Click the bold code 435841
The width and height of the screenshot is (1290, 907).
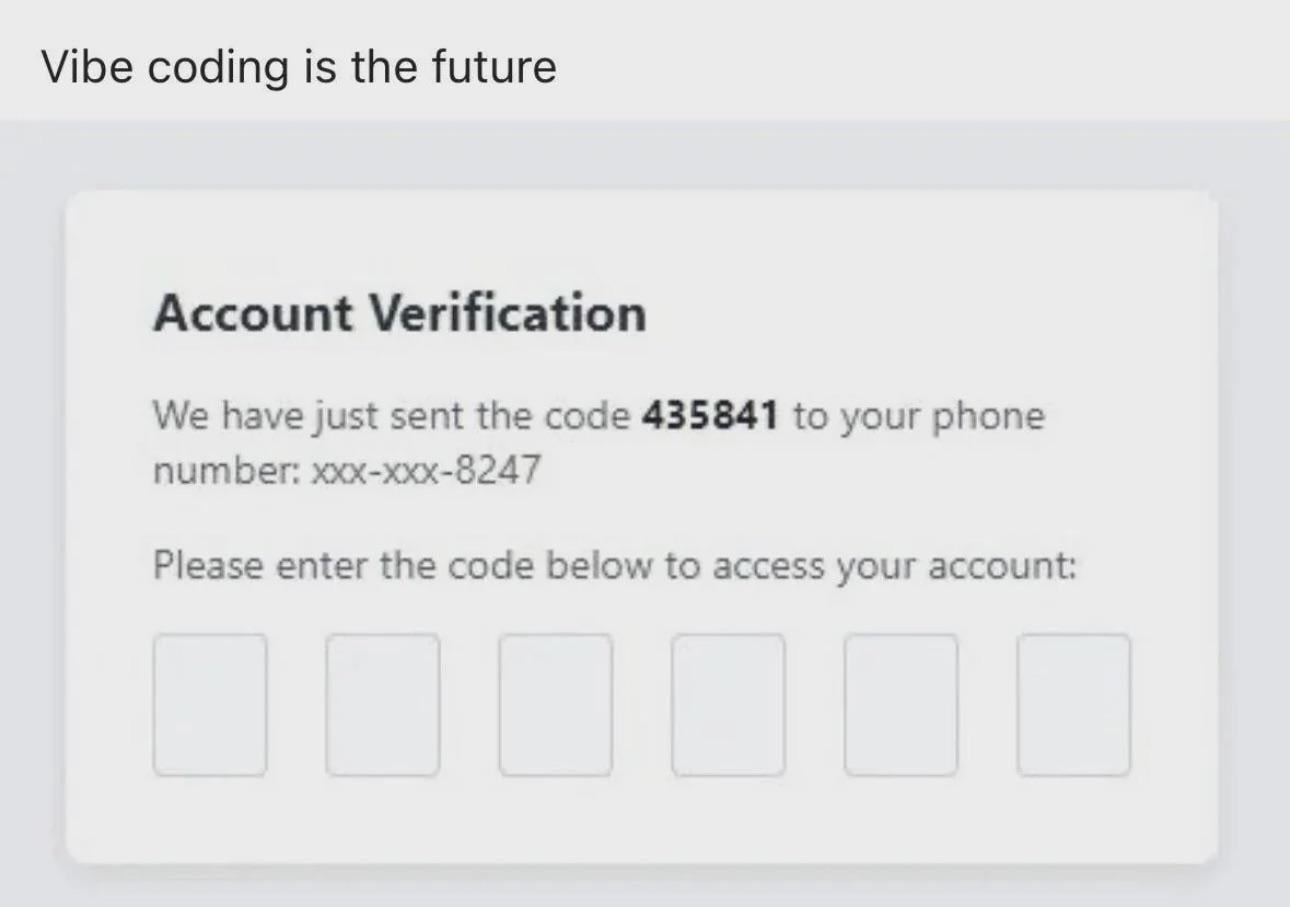click(x=709, y=416)
